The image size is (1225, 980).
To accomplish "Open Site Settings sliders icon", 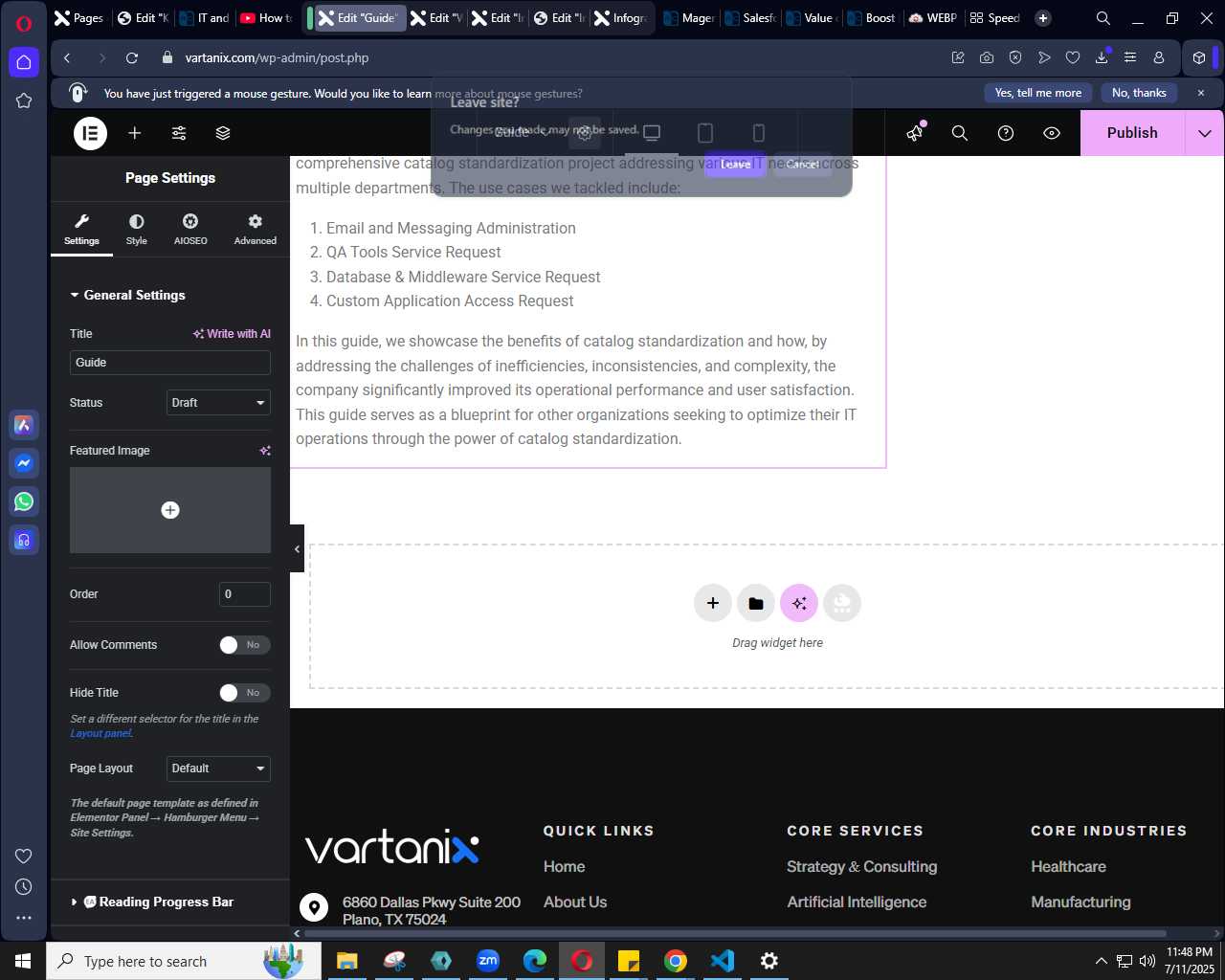I will [179, 133].
